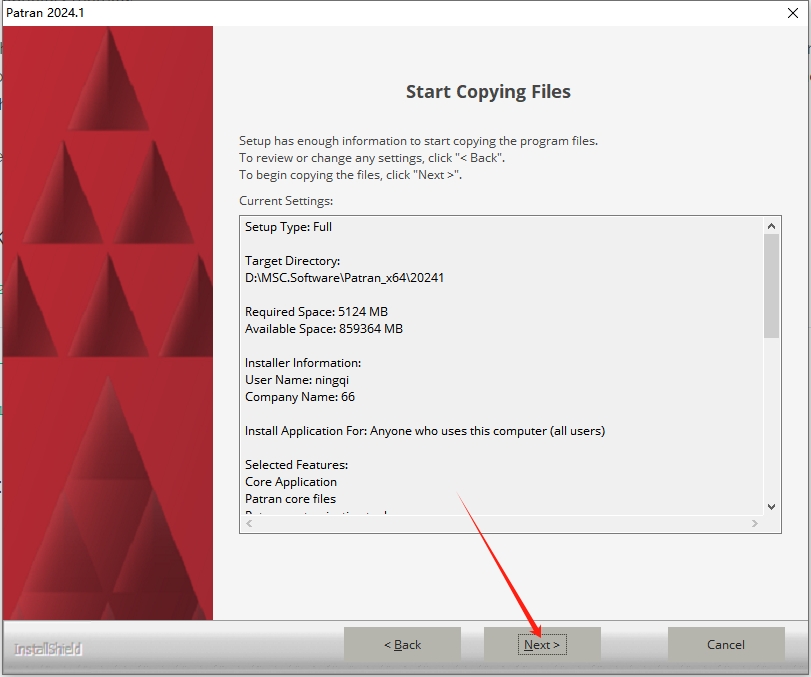Image resolution: width=811 pixels, height=677 pixels.
Task: Click the empty vertical scrollbar track below thumb
Action: coord(771,420)
